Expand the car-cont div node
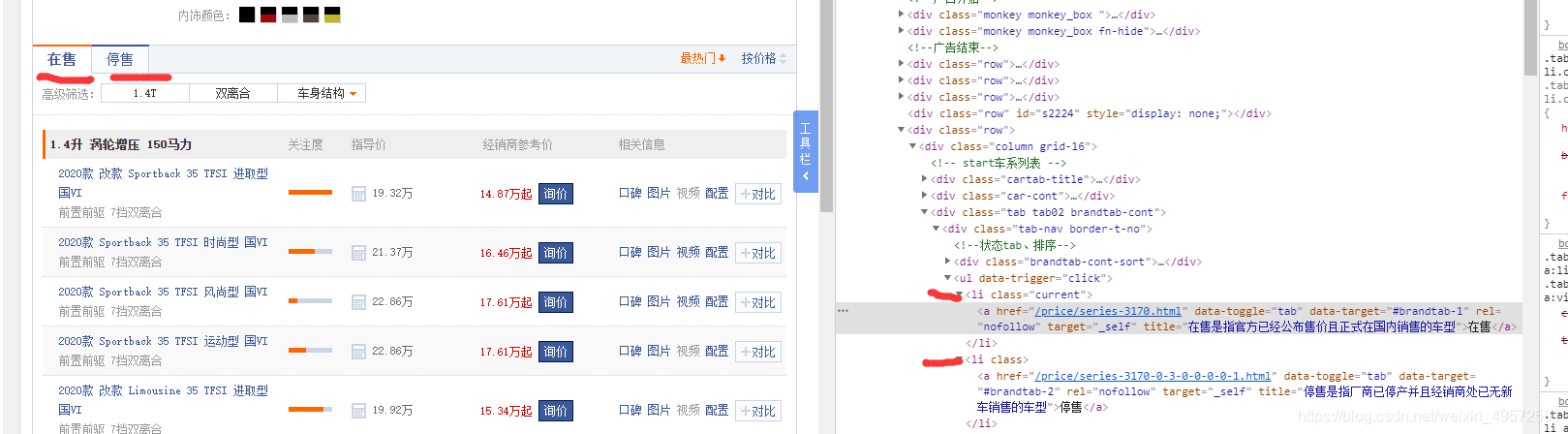This screenshot has height=434, width=1568. (x=924, y=196)
